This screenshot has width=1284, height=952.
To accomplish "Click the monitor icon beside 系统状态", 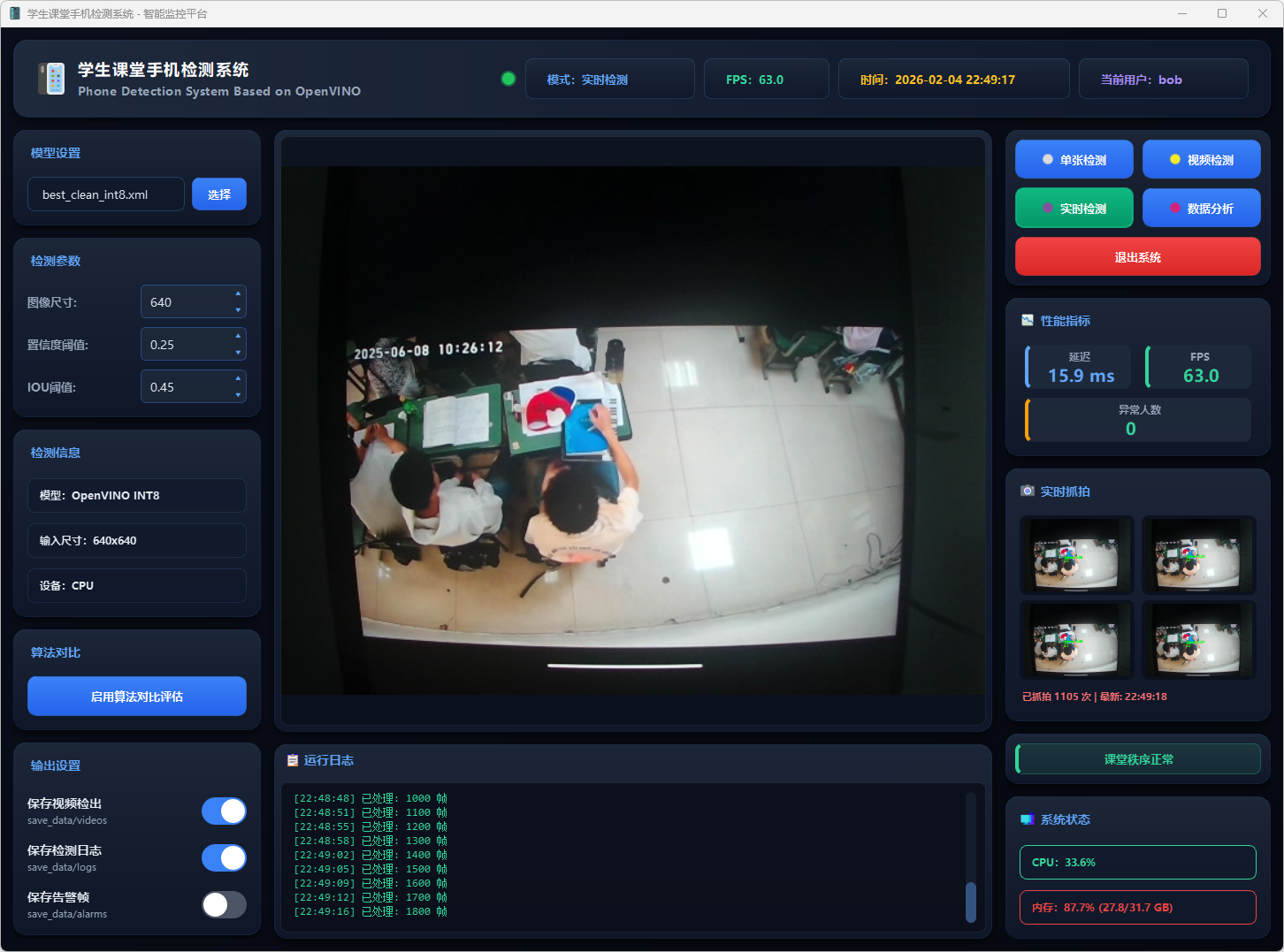I will click(x=1028, y=819).
